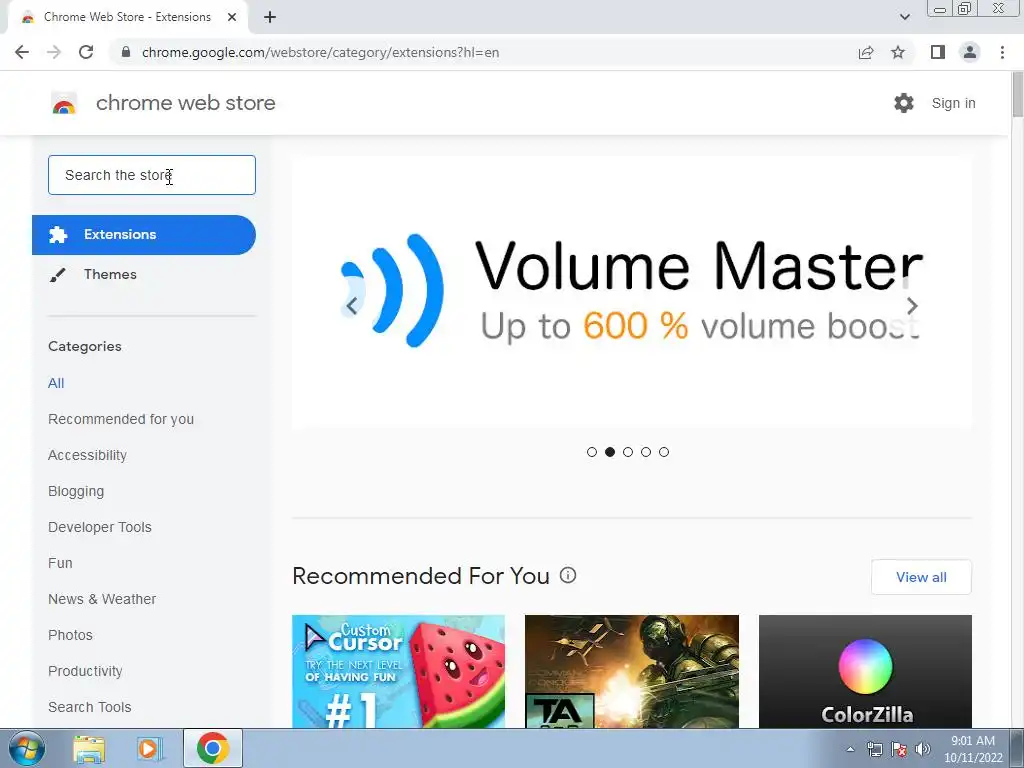1024x768 pixels.
Task: Close the Chrome Web Store tab
Action: tap(232, 17)
